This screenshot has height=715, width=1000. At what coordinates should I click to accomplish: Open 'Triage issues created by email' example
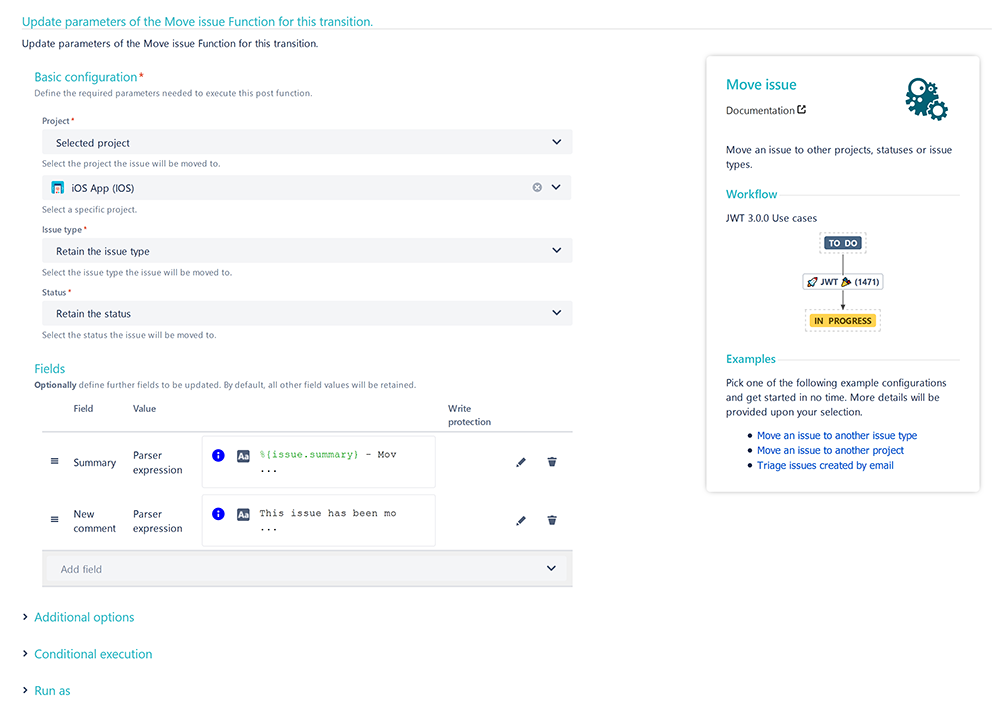pyautogui.click(x=825, y=465)
